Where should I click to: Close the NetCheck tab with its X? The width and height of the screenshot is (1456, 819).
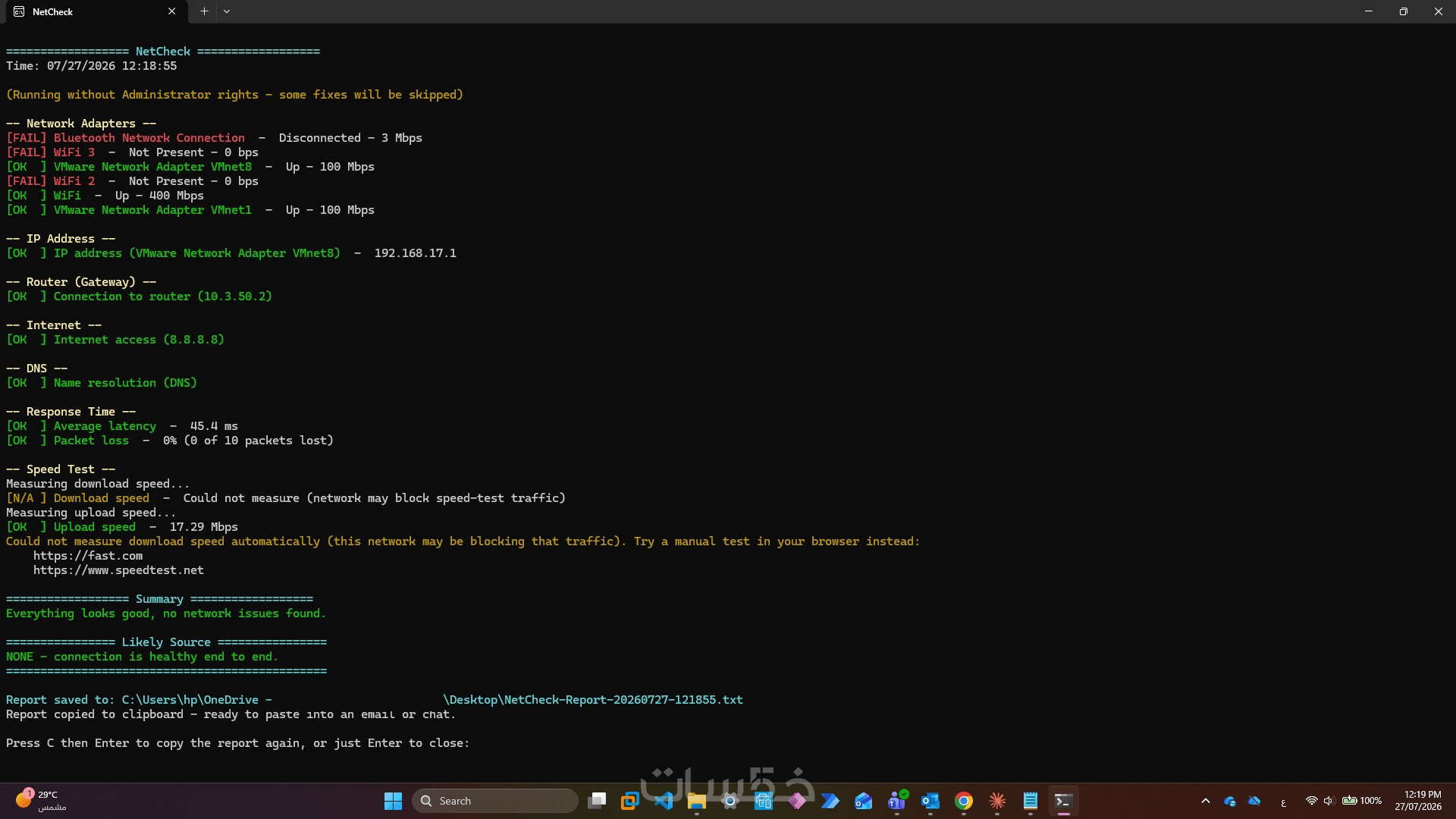point(172,11)
